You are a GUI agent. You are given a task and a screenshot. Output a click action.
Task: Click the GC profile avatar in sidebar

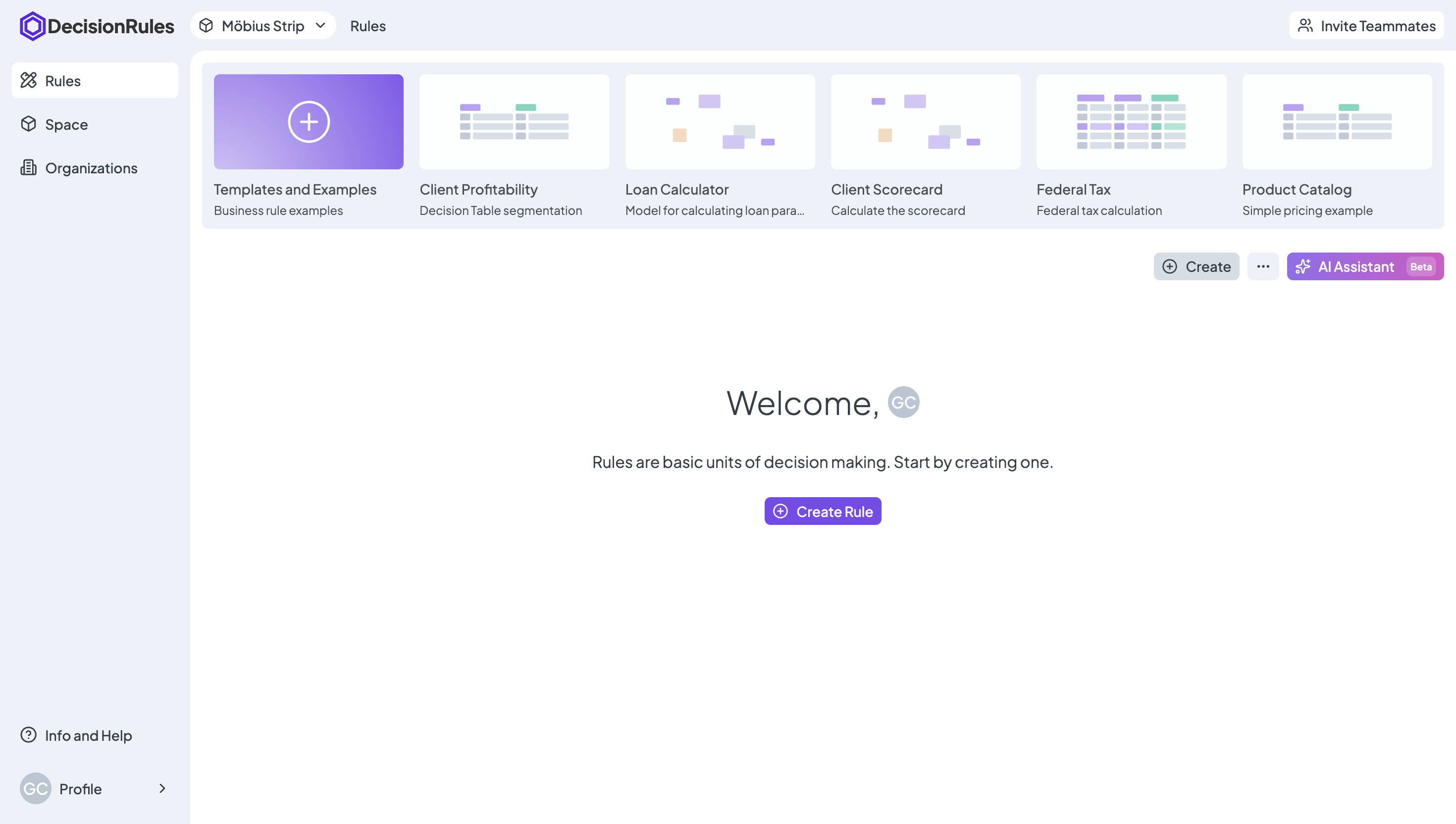pyautogui.click(x=35, y=788)
